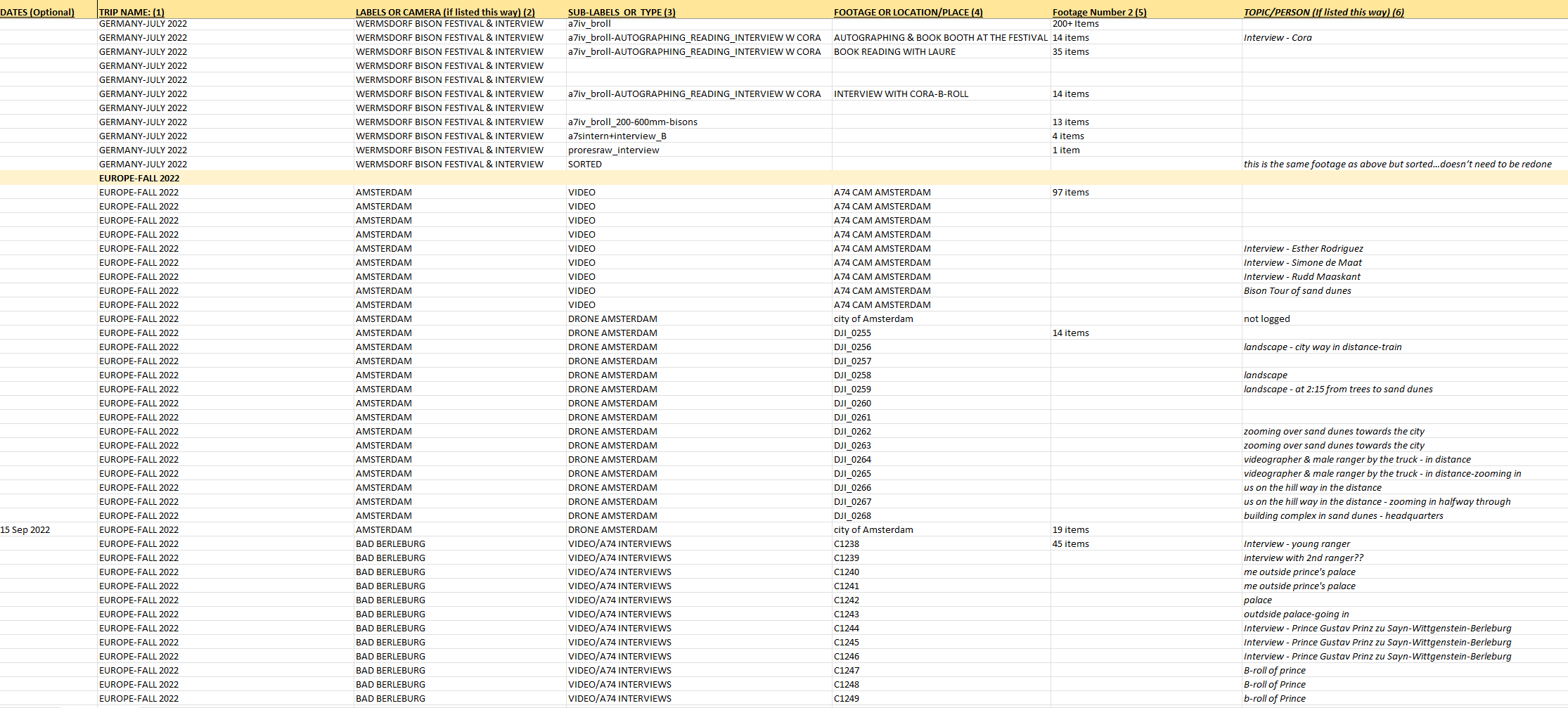Click the TOPIC/PERSON column header
1568x708 pixels.
coord(1323,12)
